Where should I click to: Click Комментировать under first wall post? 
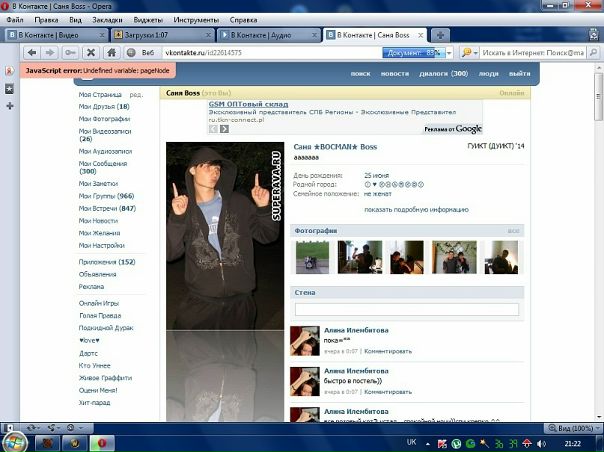point(387,351)
